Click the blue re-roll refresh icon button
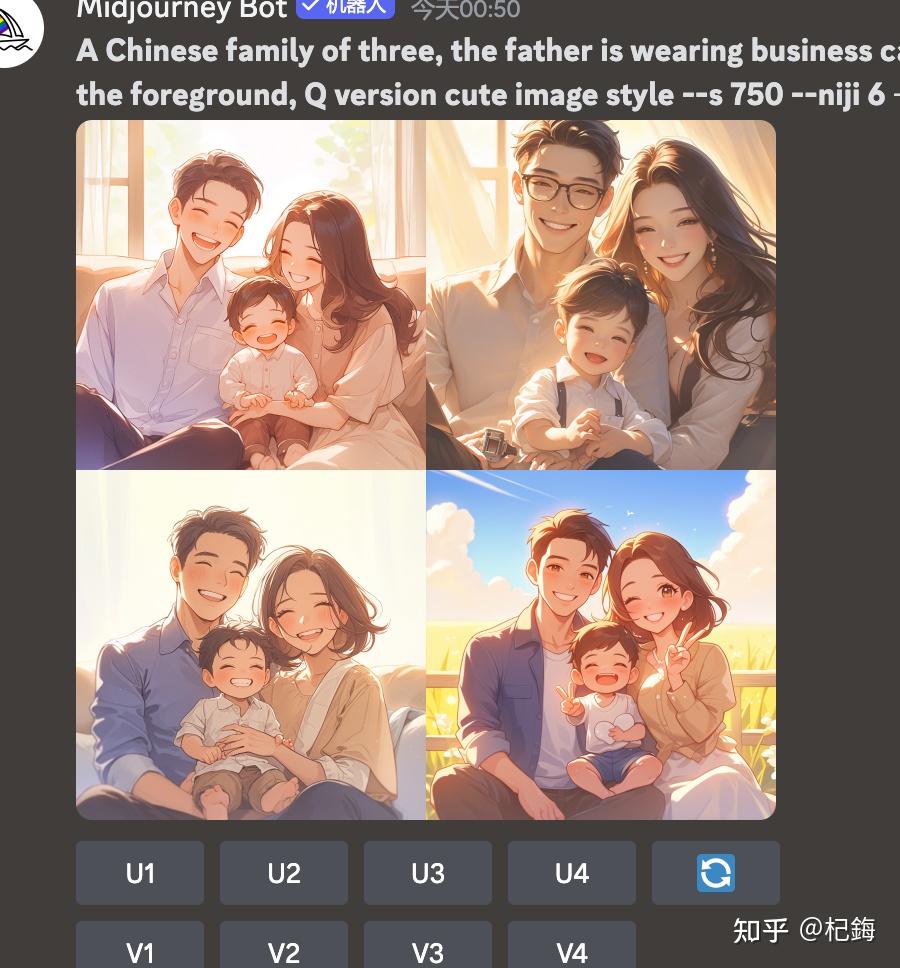The height and width of the screenshot is (968, 900). [x=715, y=872]
